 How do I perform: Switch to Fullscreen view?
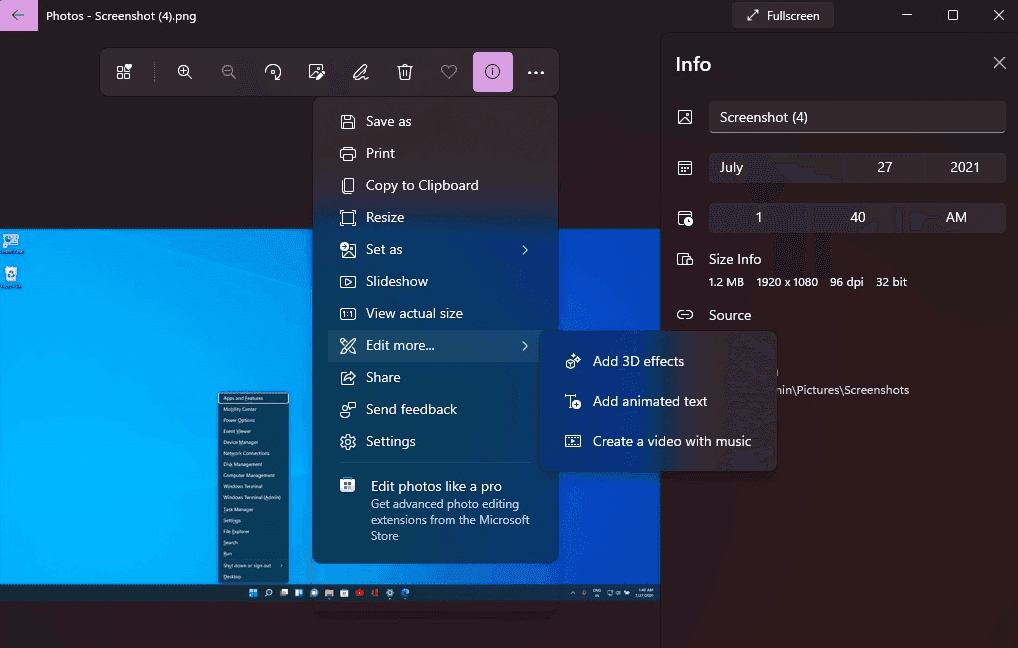pyautogui.click(x=782, y=16)
